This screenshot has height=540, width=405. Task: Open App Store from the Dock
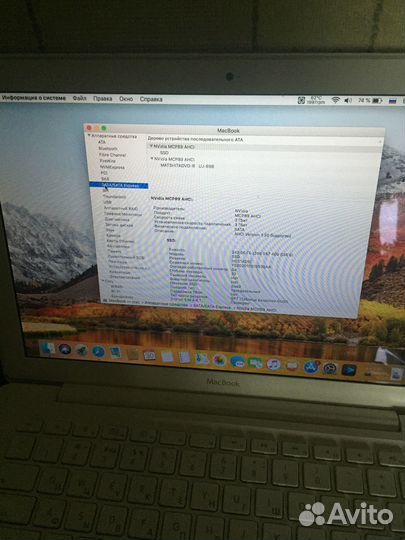click(311, 367)
